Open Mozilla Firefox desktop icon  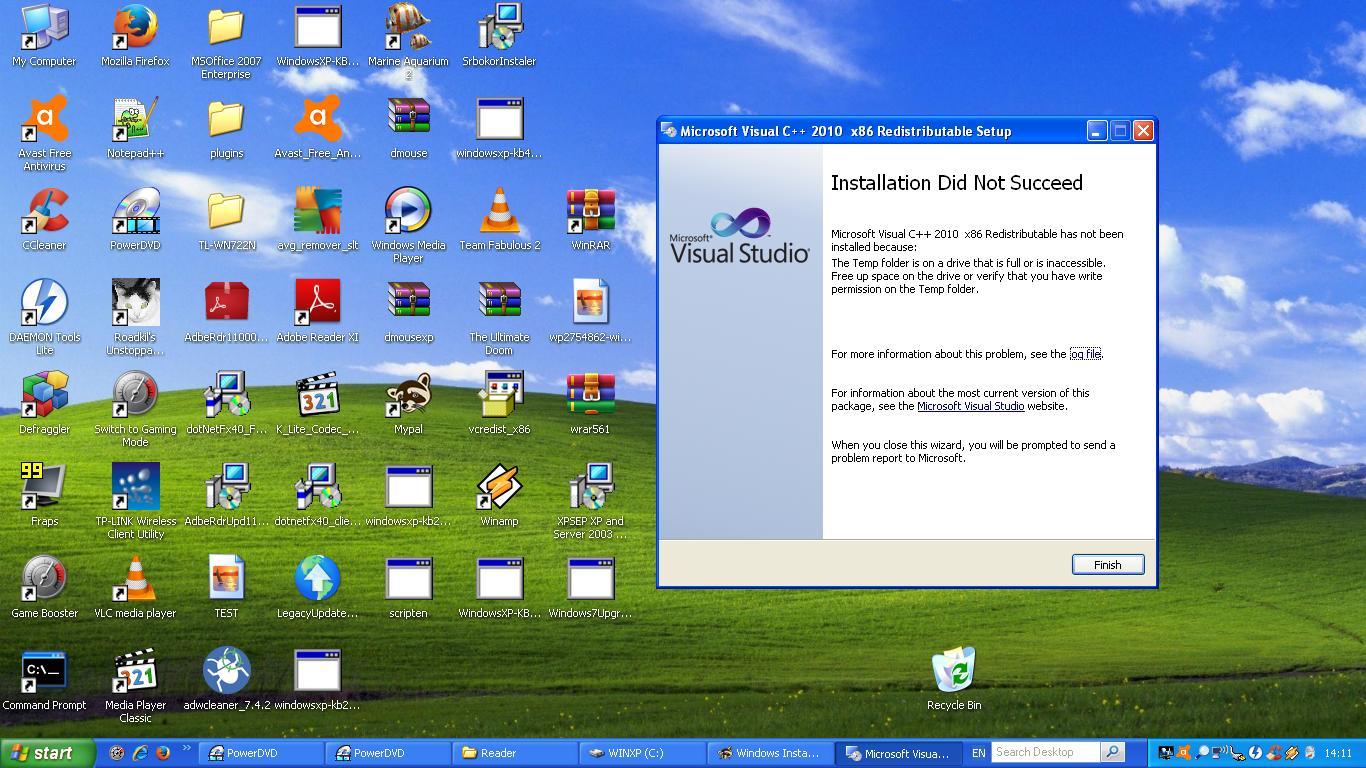click(135, 30)
